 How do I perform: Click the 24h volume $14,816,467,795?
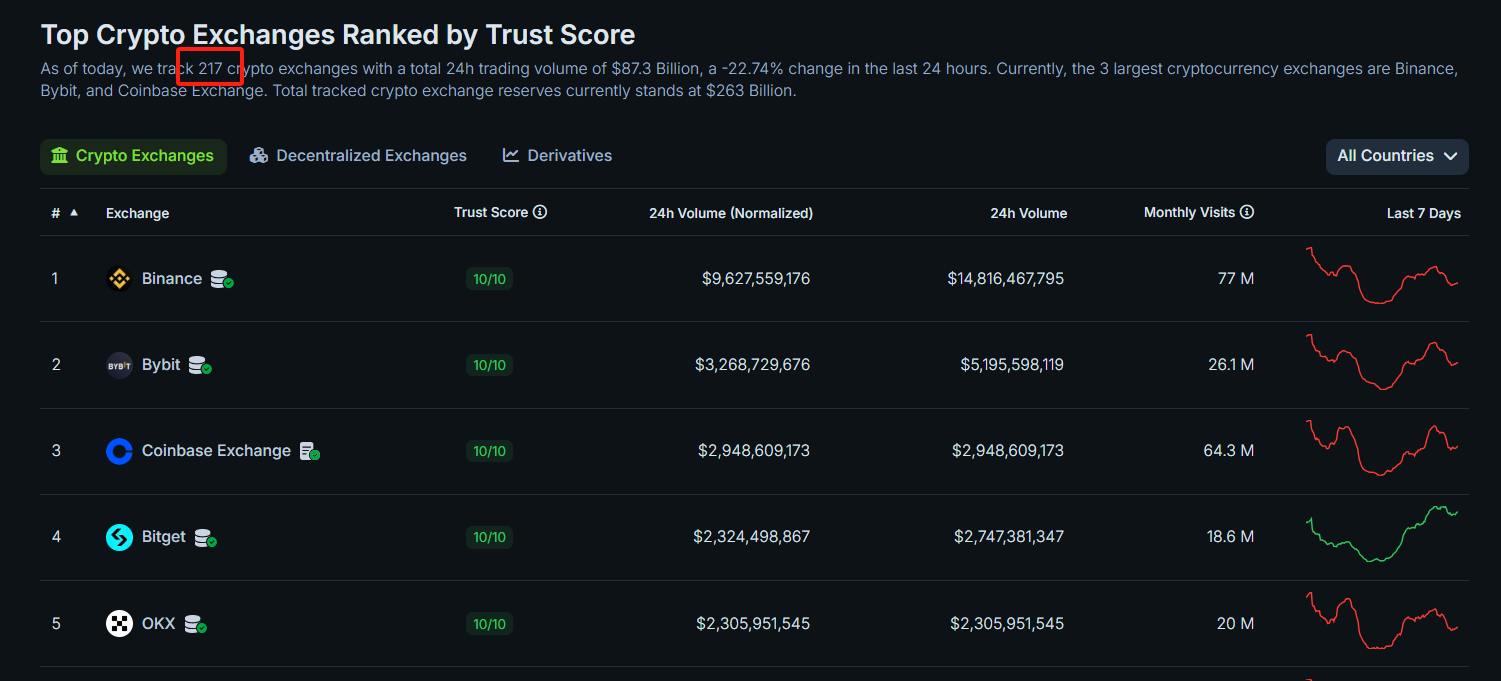coord(1006,279)
